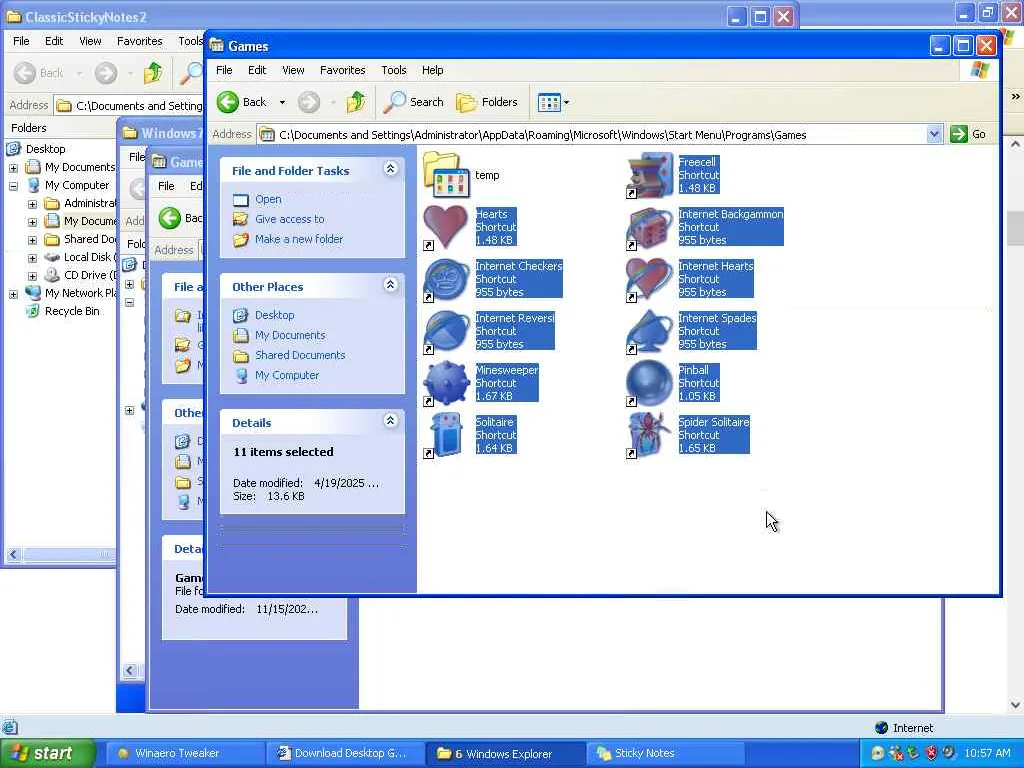Open the File menu in Games window
The height and width of the screenshot is (768, 1024).
pyautogui.click(x=224, y=70)
